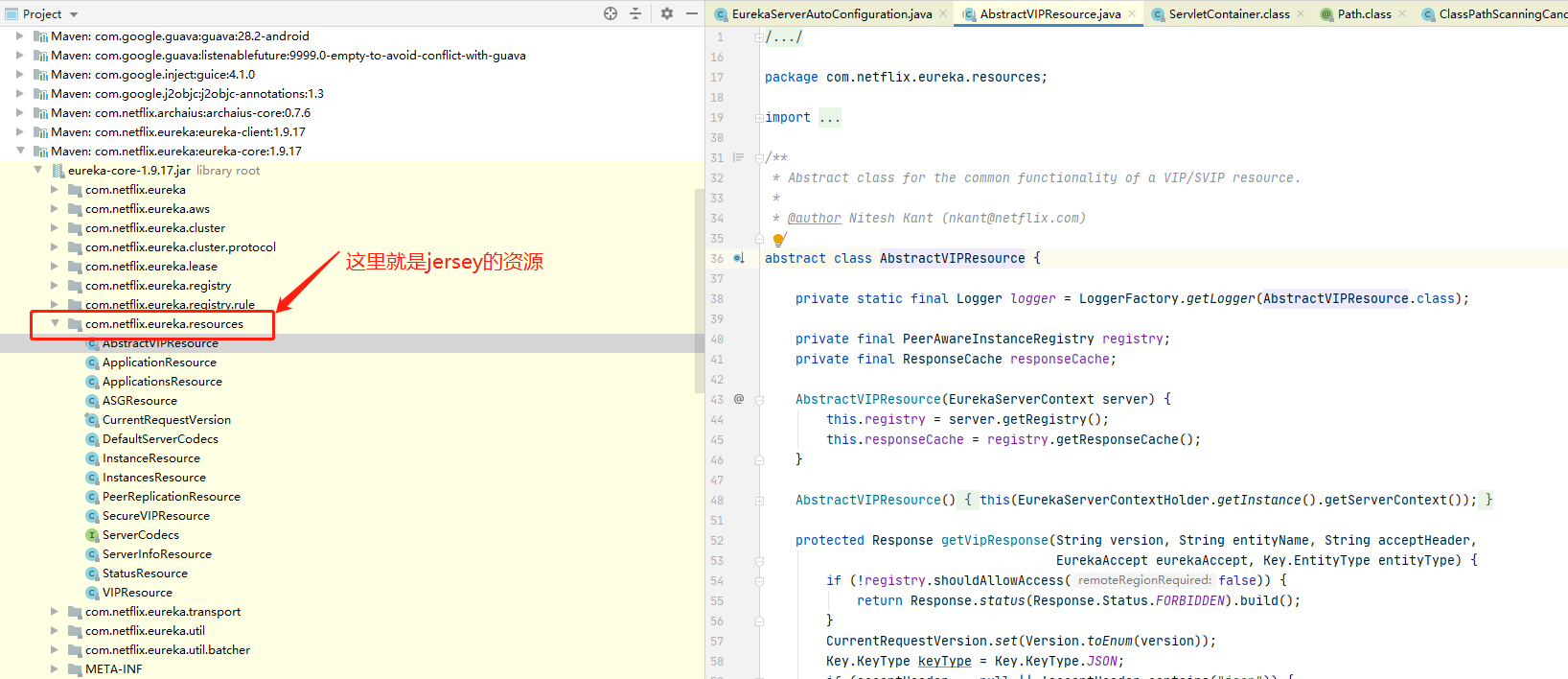
Task: Hide the Project panel with minimize icon
Action: click(x=692, y=13)
